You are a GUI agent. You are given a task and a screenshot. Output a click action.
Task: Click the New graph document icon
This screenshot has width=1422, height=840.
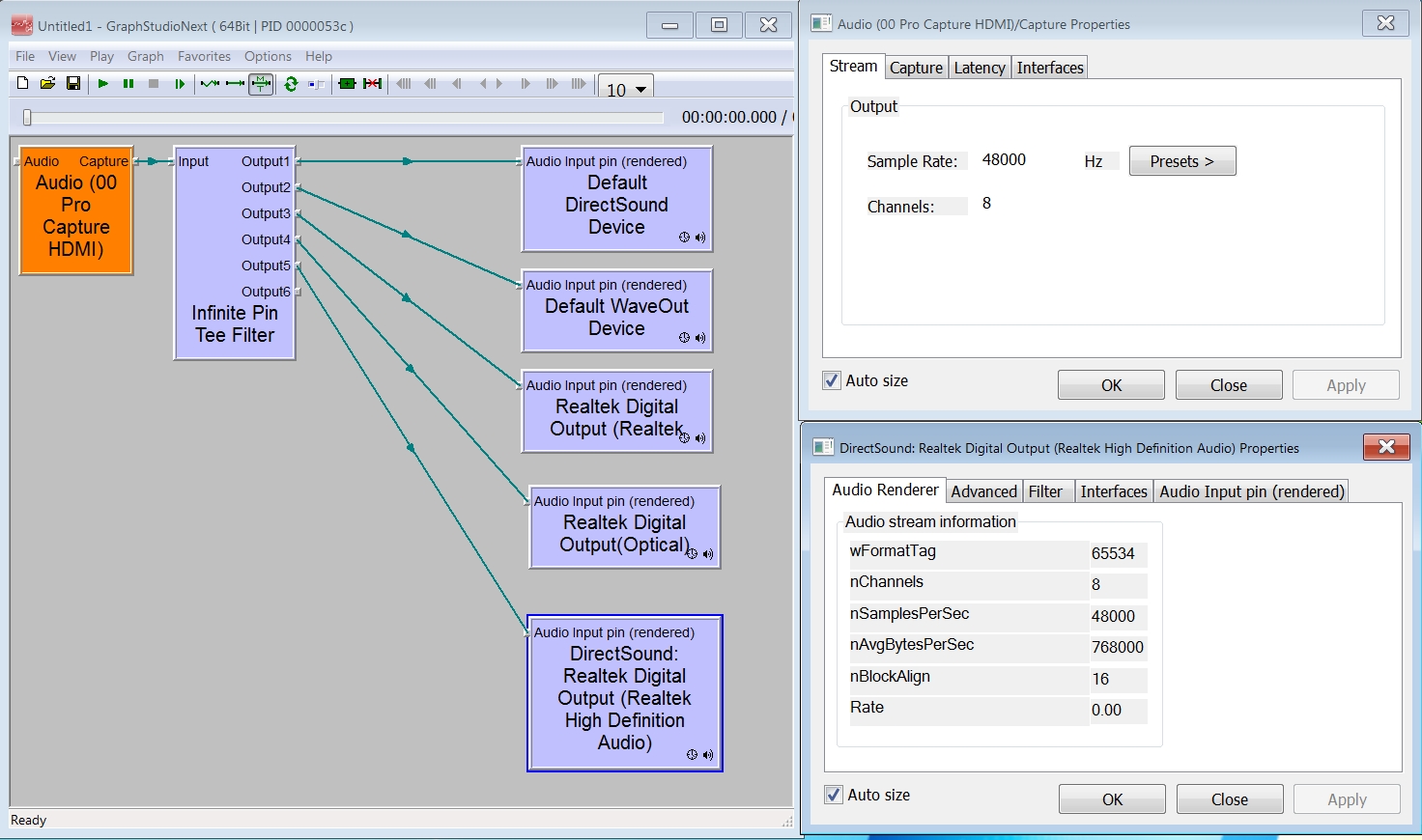pos(23,84)
